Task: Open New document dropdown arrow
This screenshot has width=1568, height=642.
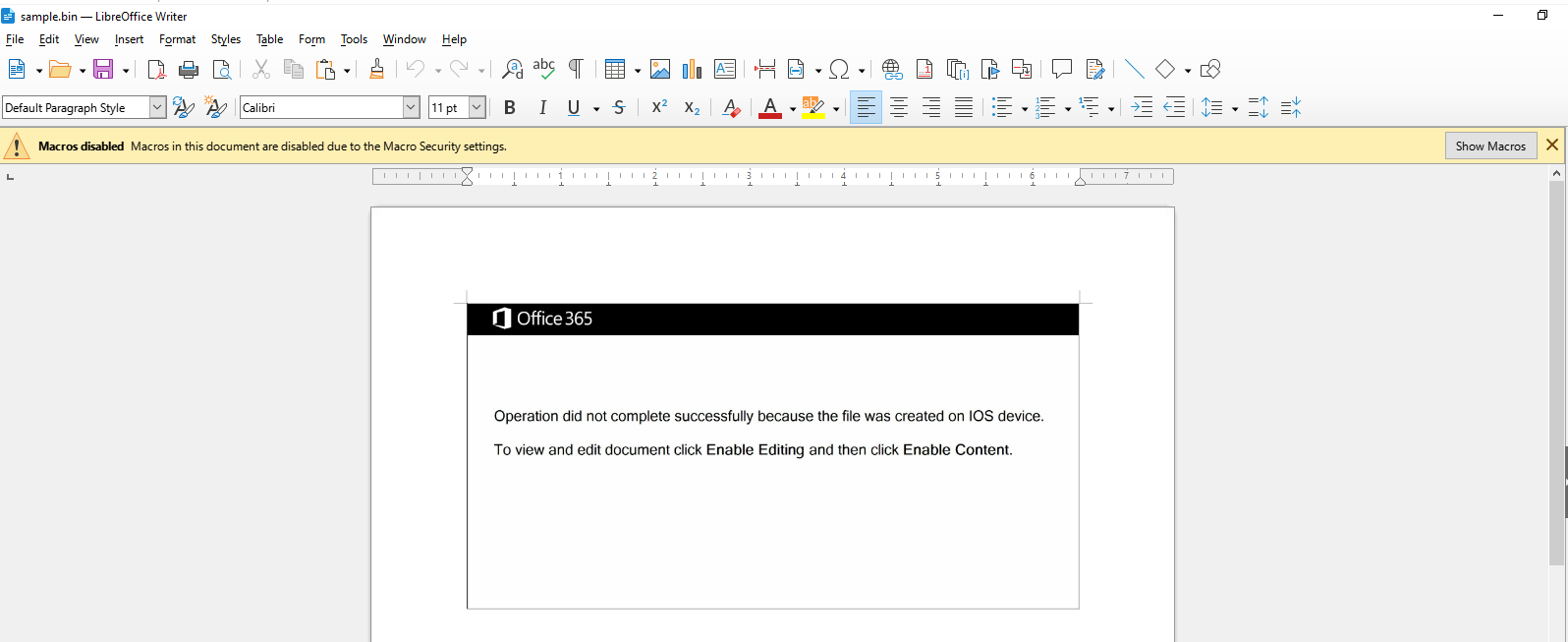Action: 38,70
